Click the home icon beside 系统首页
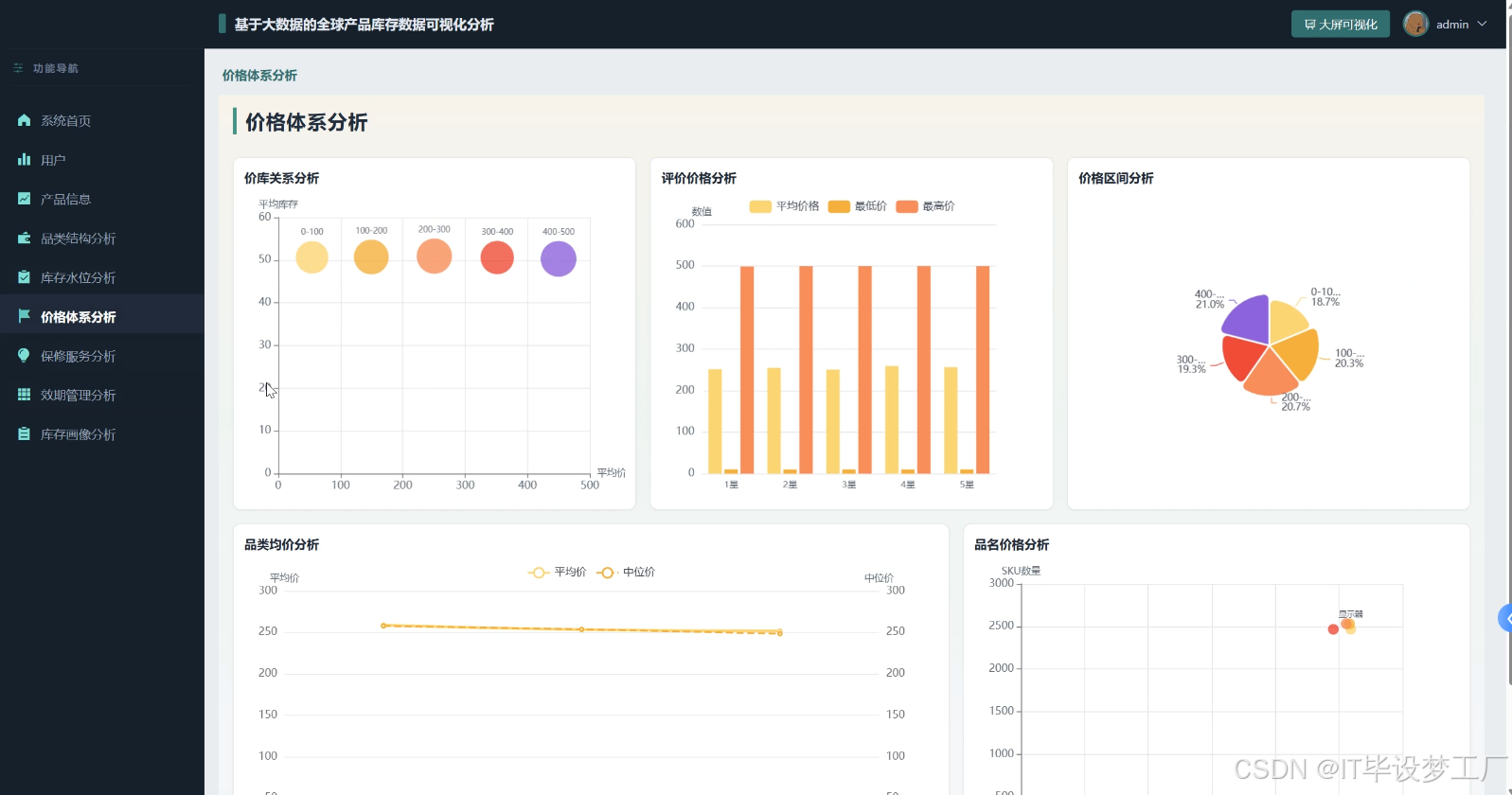This screenshot has height=795, width=1512. pyautogui.click(x=25, y=120)
